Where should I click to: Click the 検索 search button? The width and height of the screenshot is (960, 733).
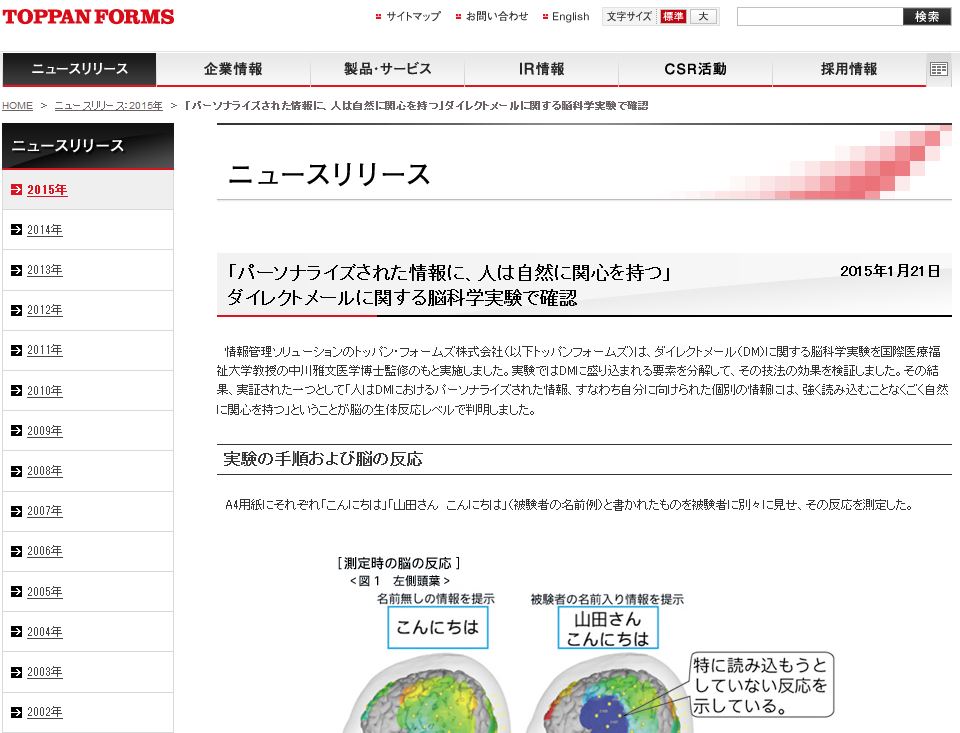pyautogui.click(x=927, y=17)
